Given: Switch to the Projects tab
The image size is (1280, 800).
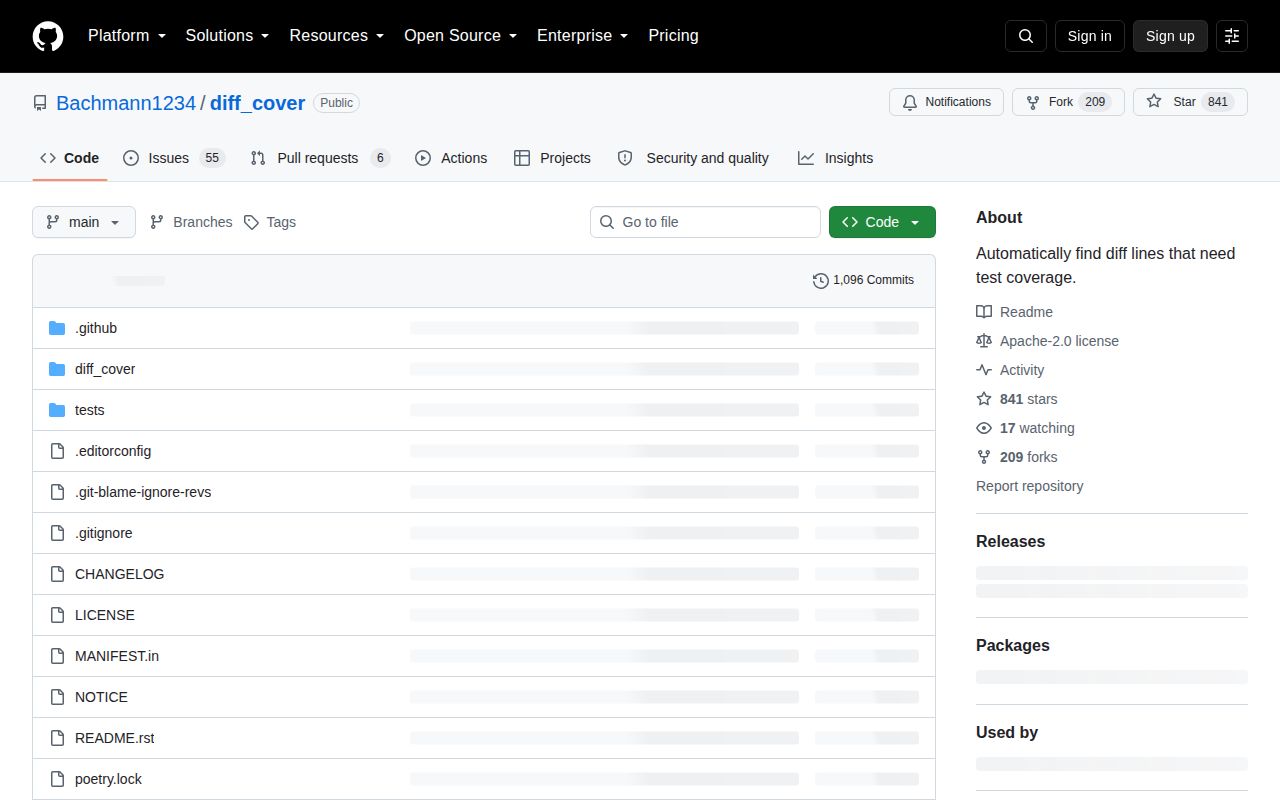Looking at the screenshot, I should point(552,158).
